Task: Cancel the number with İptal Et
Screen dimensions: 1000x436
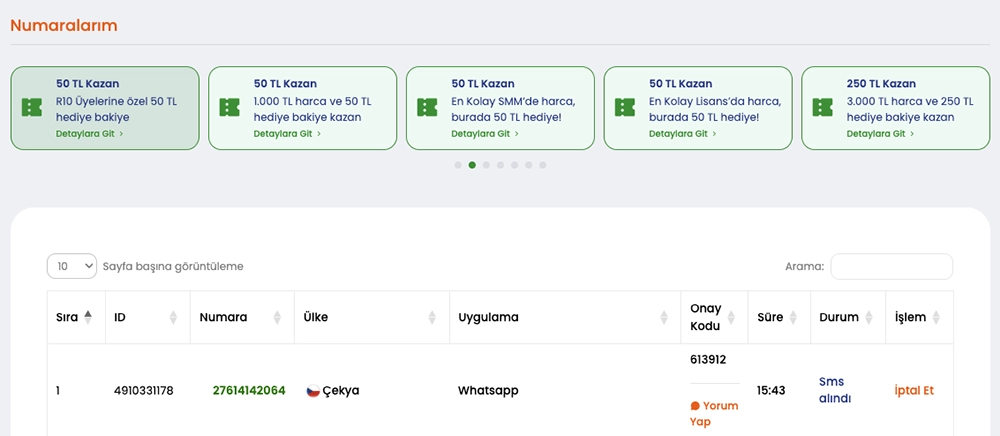Action: pos(913,390)
